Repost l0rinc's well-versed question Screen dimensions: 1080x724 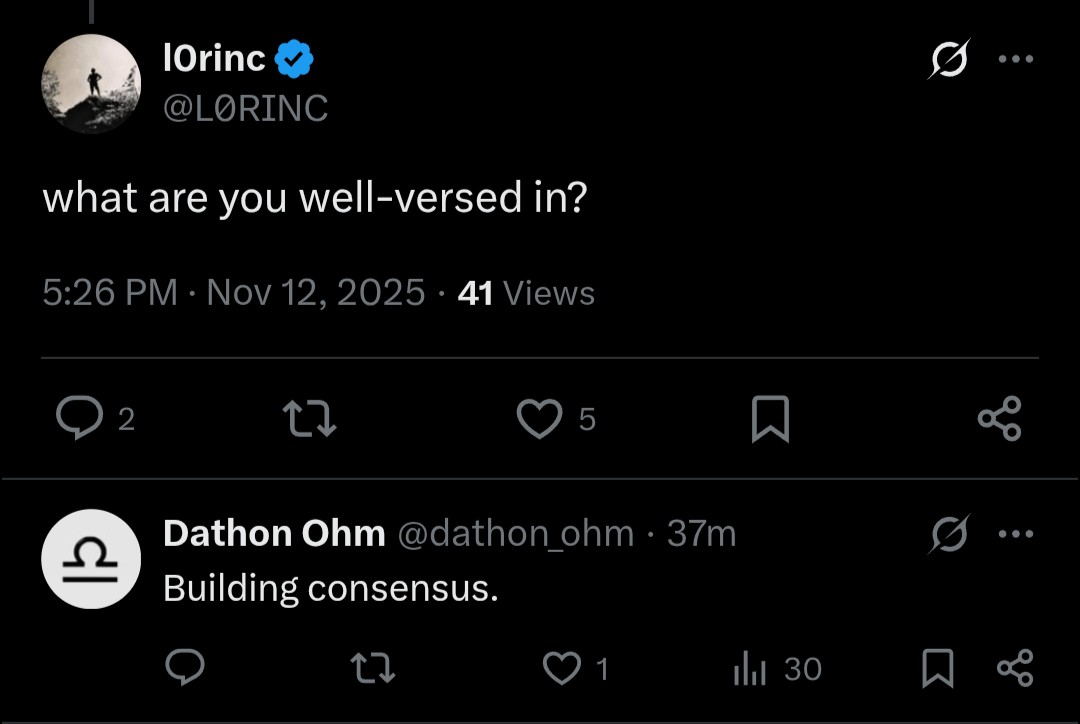click(311, 419)
